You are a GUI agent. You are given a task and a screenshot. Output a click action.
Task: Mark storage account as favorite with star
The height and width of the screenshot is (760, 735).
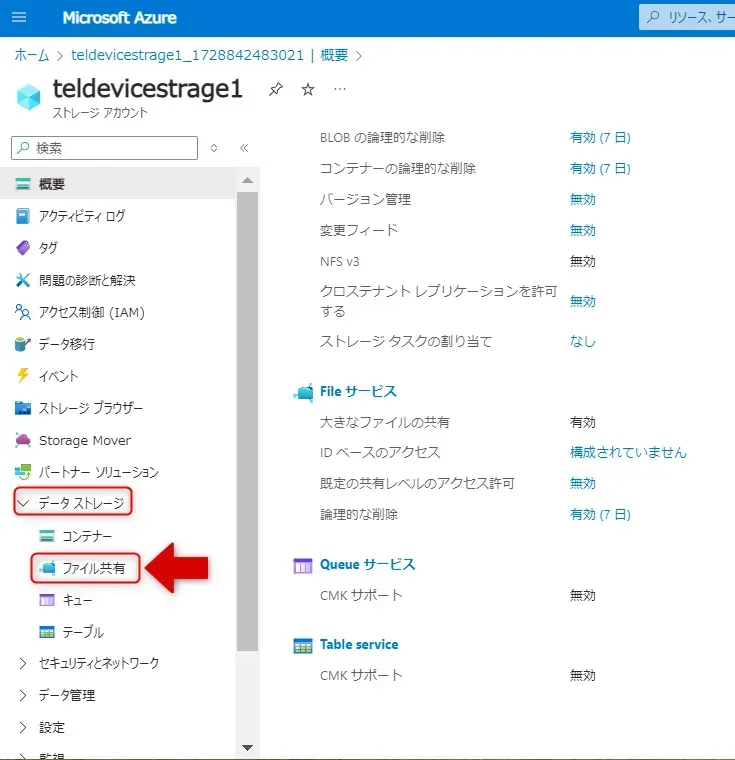(x=308, y=89)
